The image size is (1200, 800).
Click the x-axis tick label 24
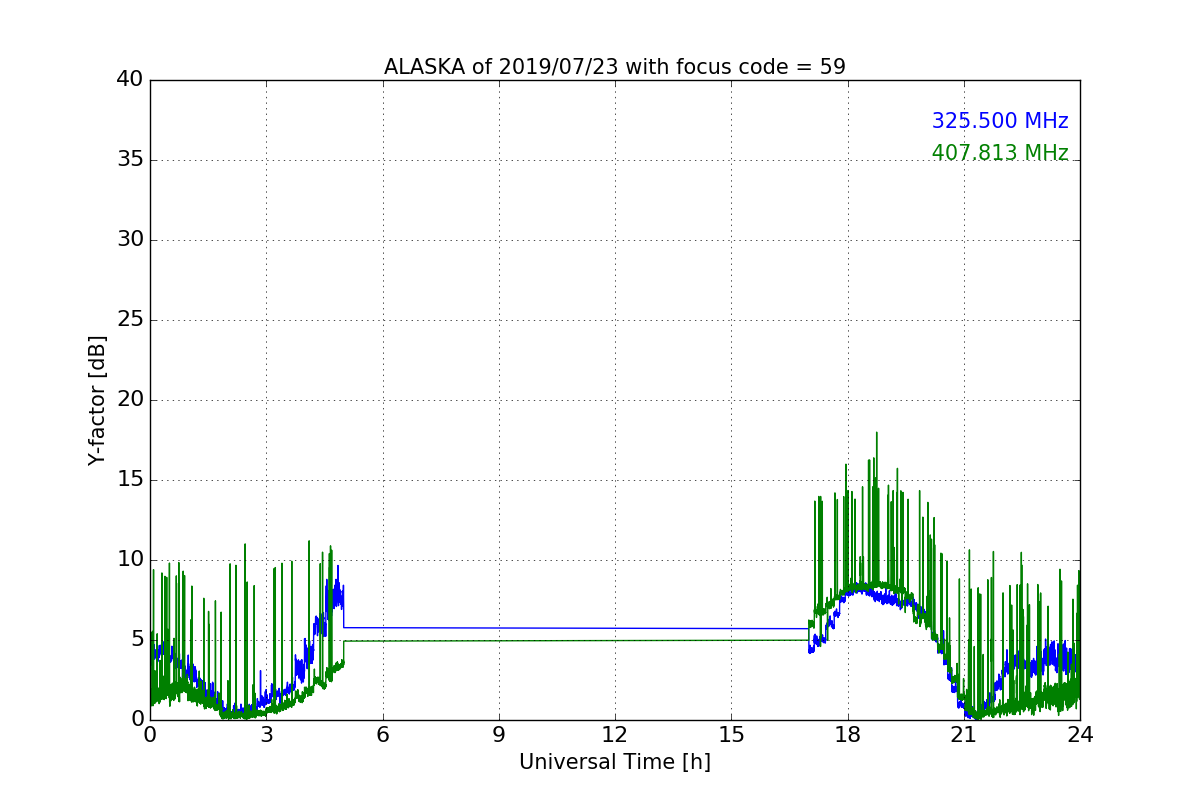coord(1080,735)
